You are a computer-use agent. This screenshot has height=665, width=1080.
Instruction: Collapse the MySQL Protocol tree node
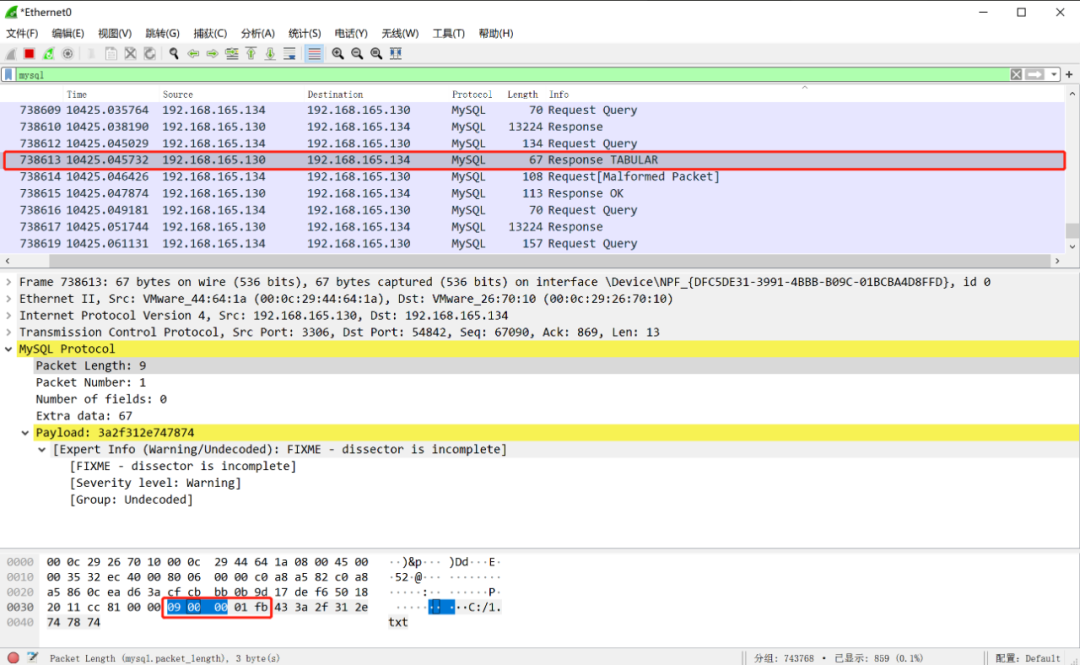10,349
